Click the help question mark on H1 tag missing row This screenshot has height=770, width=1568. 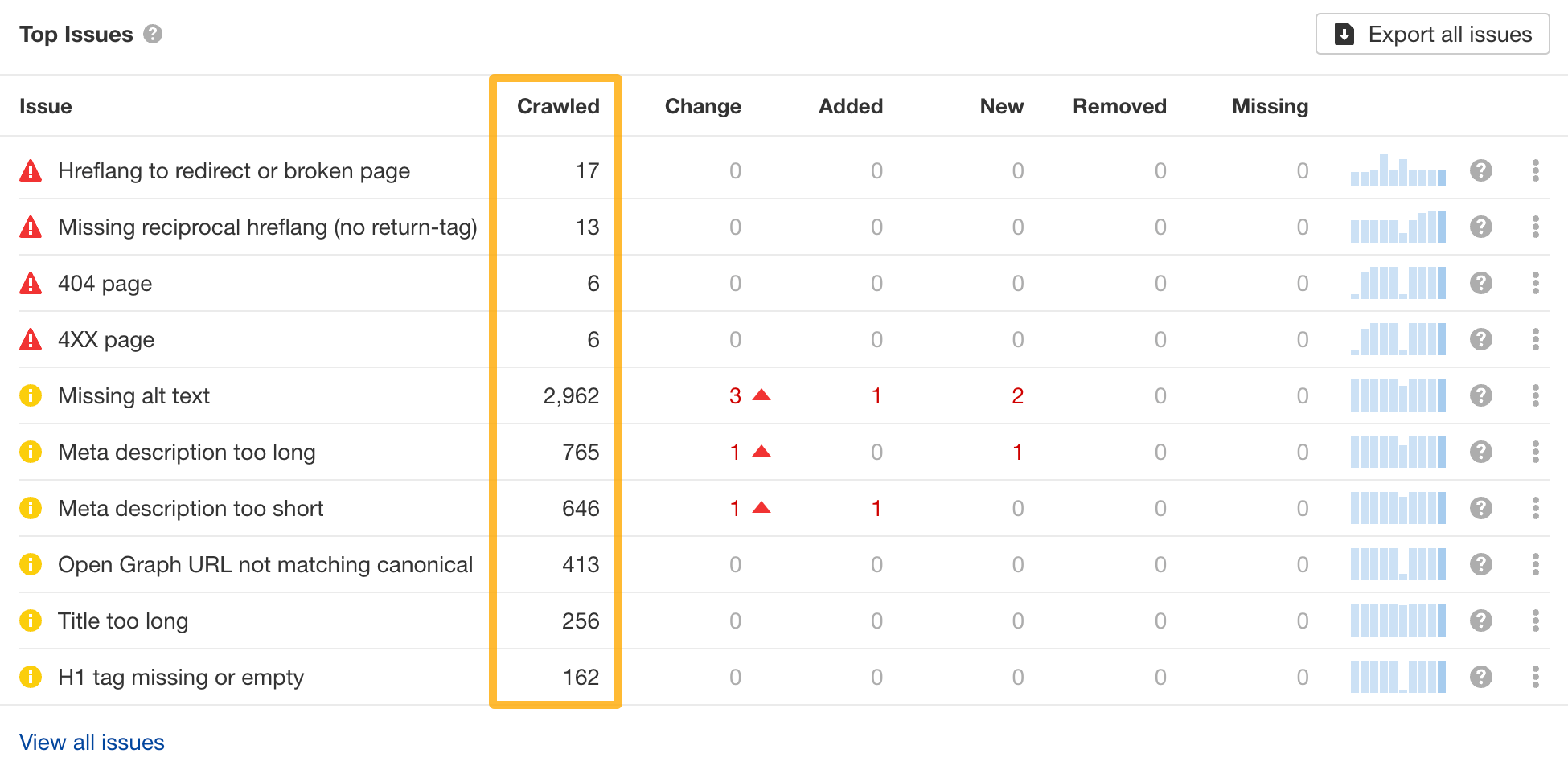pyautogui.click(x=1480, y=677)
